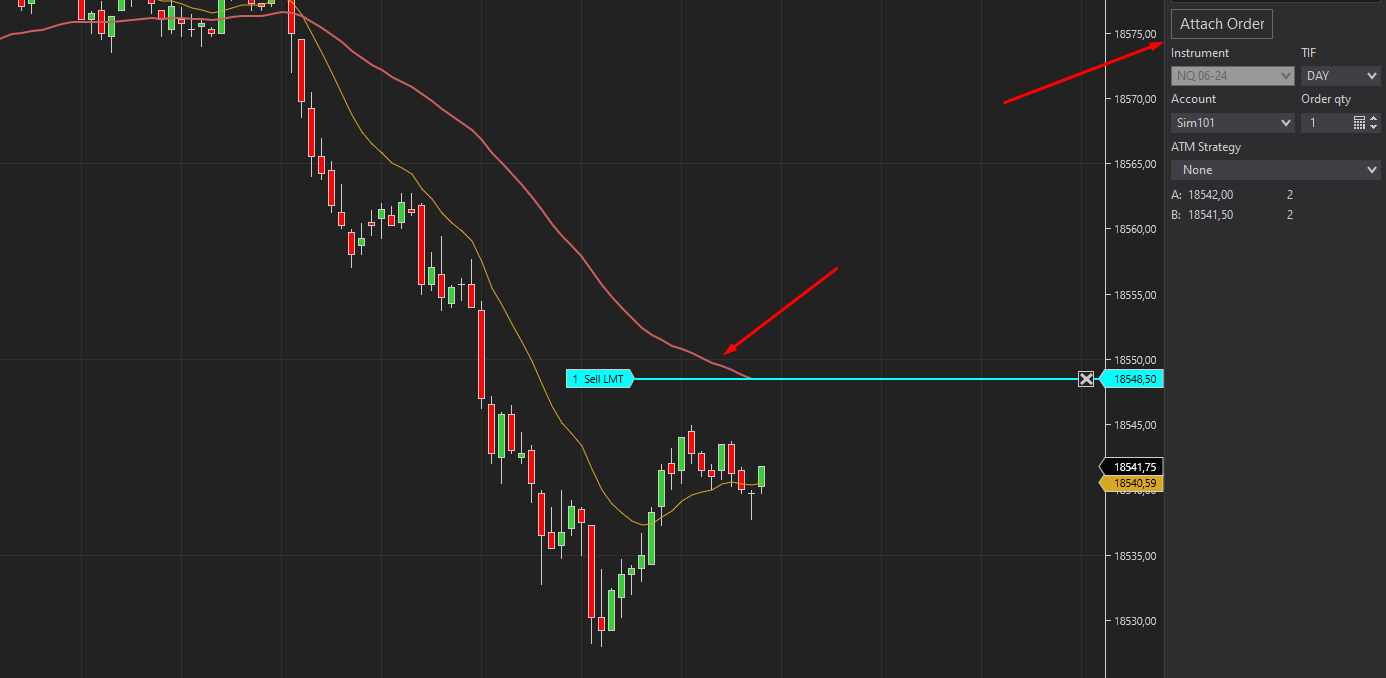Select the orange 18540,59 indicator price marker
The width and height of the screenshot is (1386, 678).
point(1134,484)
